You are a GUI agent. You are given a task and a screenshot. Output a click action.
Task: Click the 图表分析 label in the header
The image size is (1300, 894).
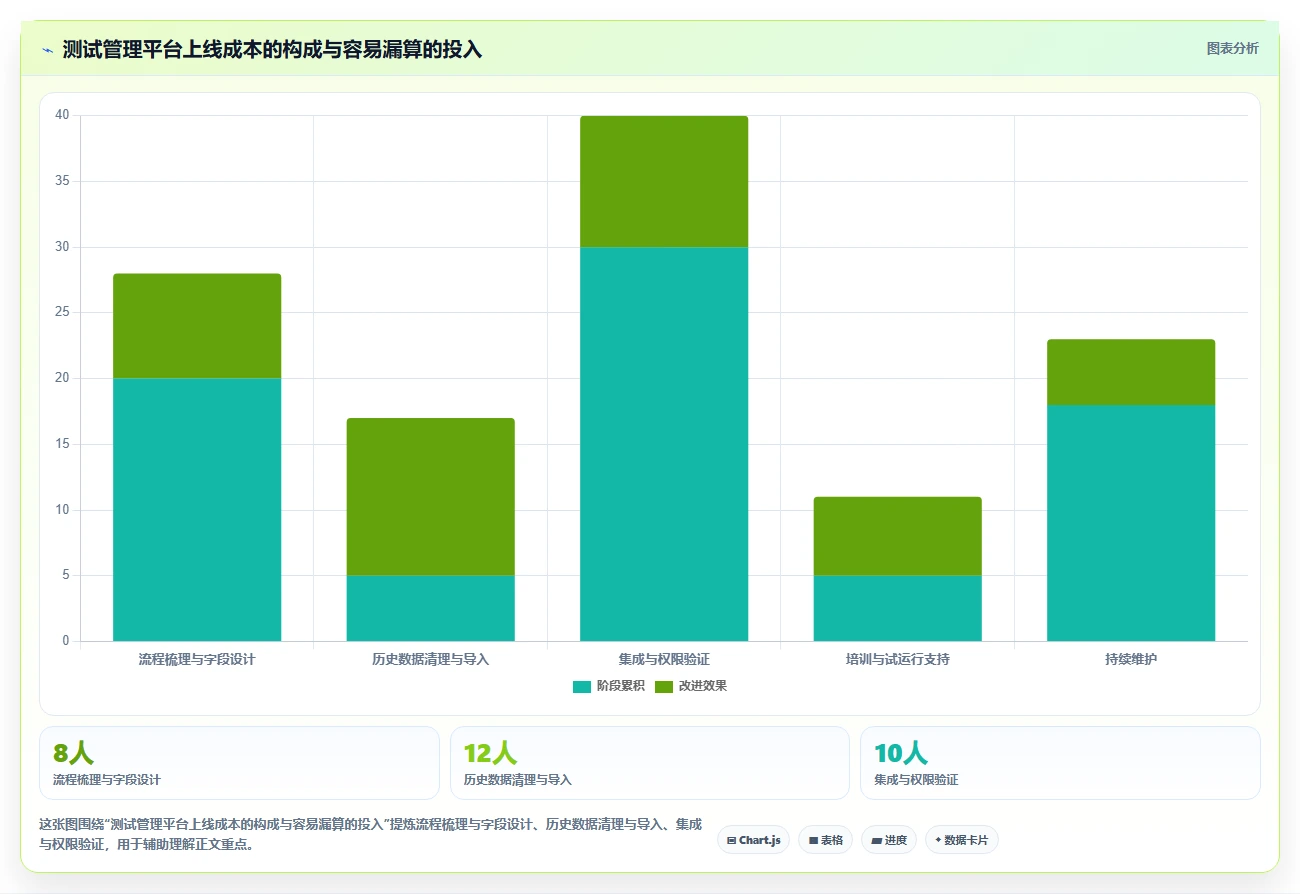tap(1232, 48)
